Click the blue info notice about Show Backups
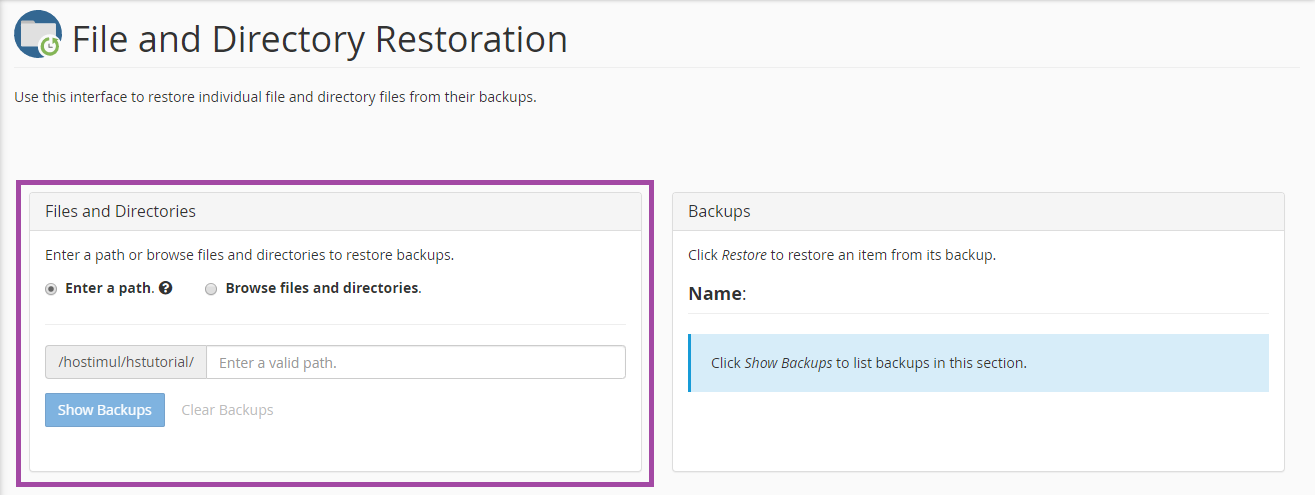Viewport: 1315px width, 495px height. pos(978,363)
